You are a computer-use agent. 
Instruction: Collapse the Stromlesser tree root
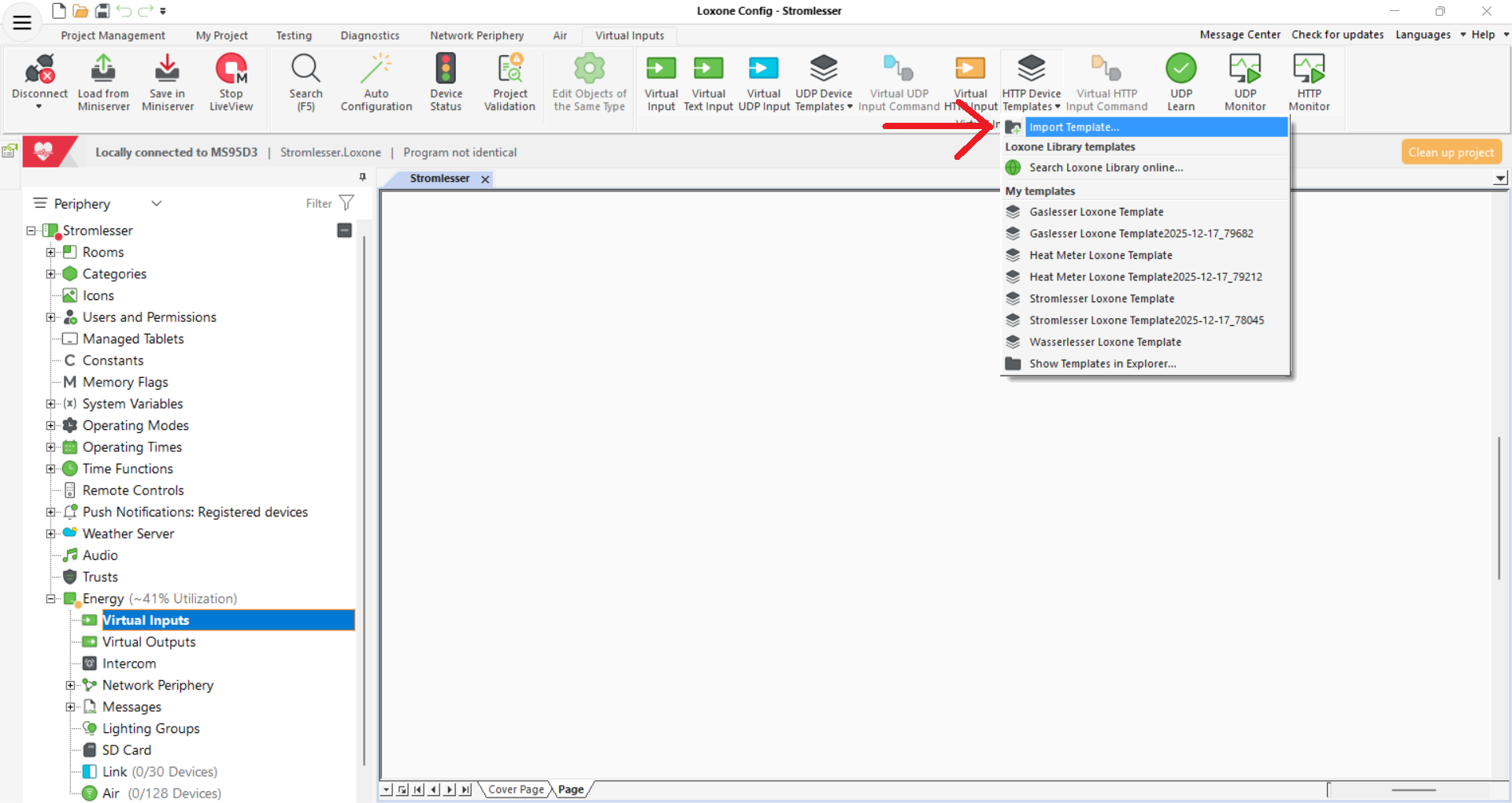29,230
